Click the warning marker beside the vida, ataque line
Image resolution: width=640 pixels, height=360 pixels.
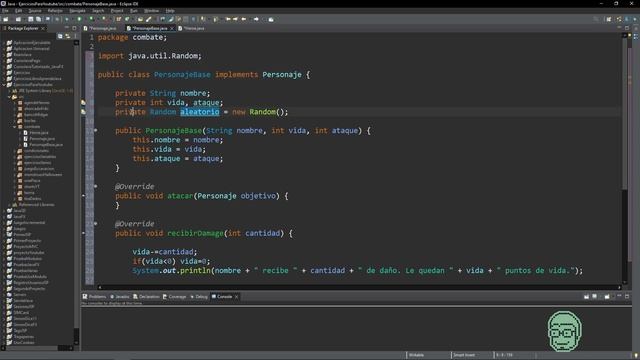coord(83,102)
